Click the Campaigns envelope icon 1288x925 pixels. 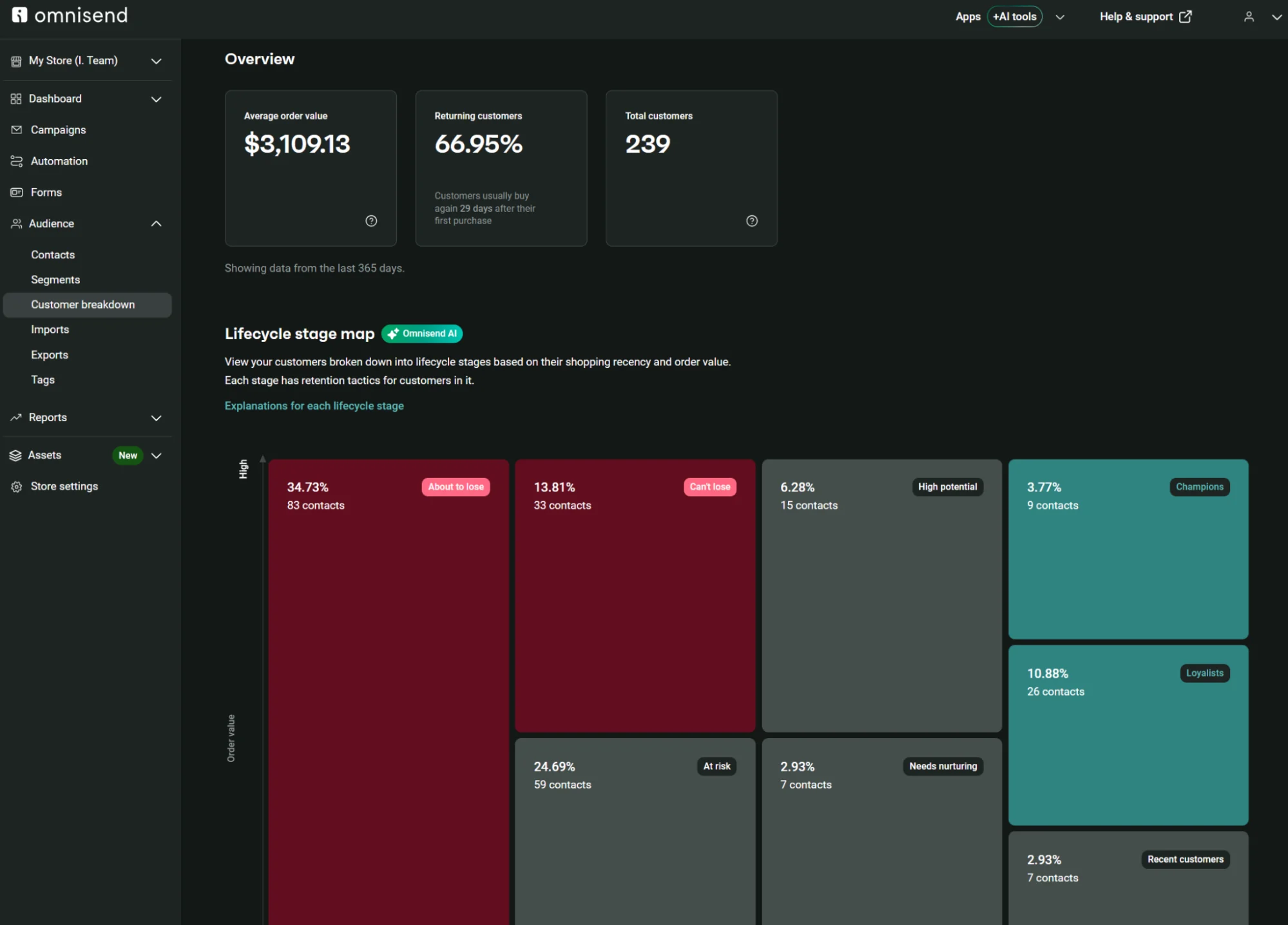point(17,130)
